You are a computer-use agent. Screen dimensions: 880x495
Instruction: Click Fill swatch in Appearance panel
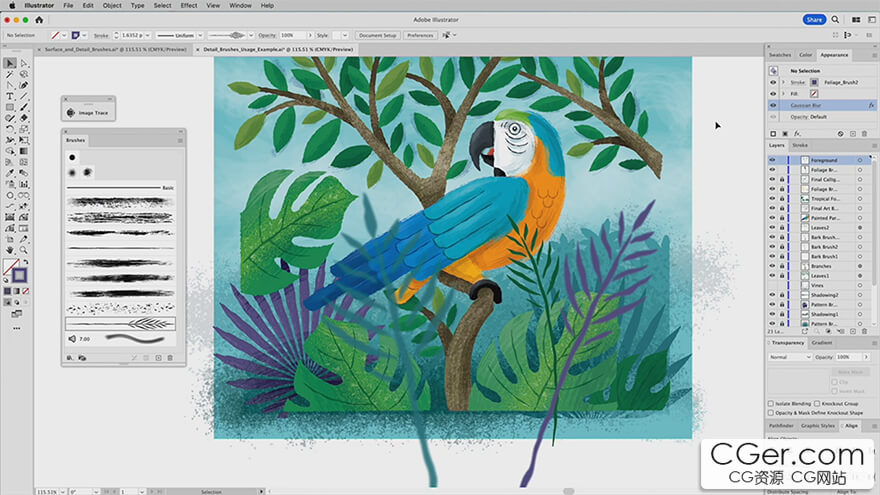(x=814, y=94)
